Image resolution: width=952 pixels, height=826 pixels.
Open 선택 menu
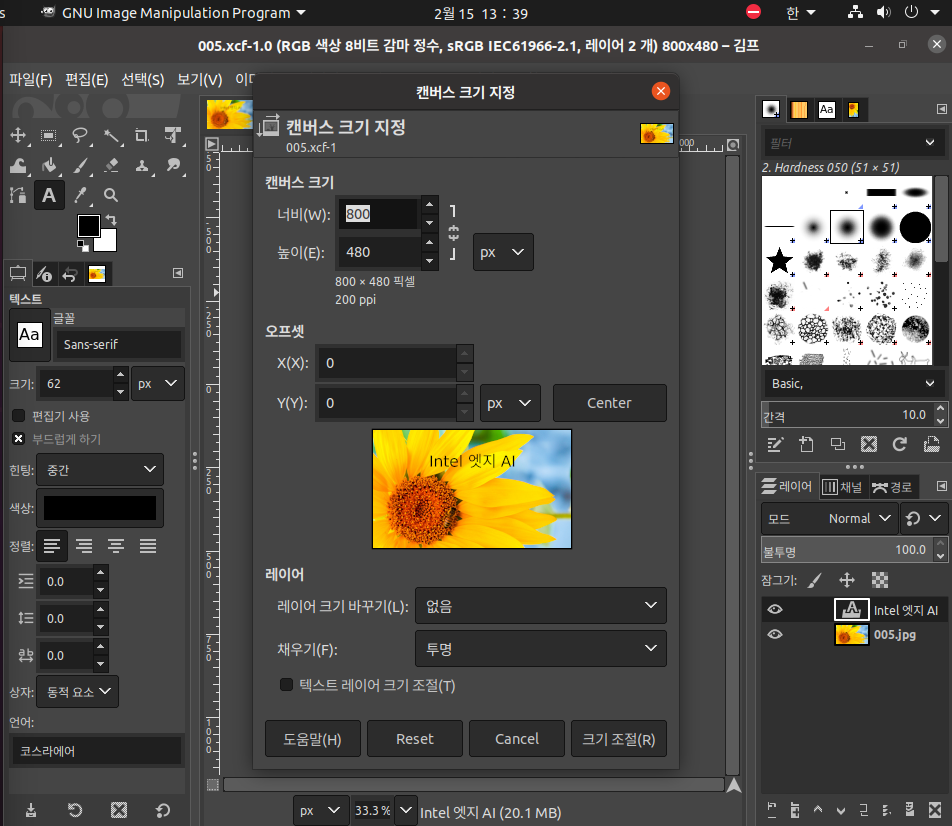click(143, 80)
